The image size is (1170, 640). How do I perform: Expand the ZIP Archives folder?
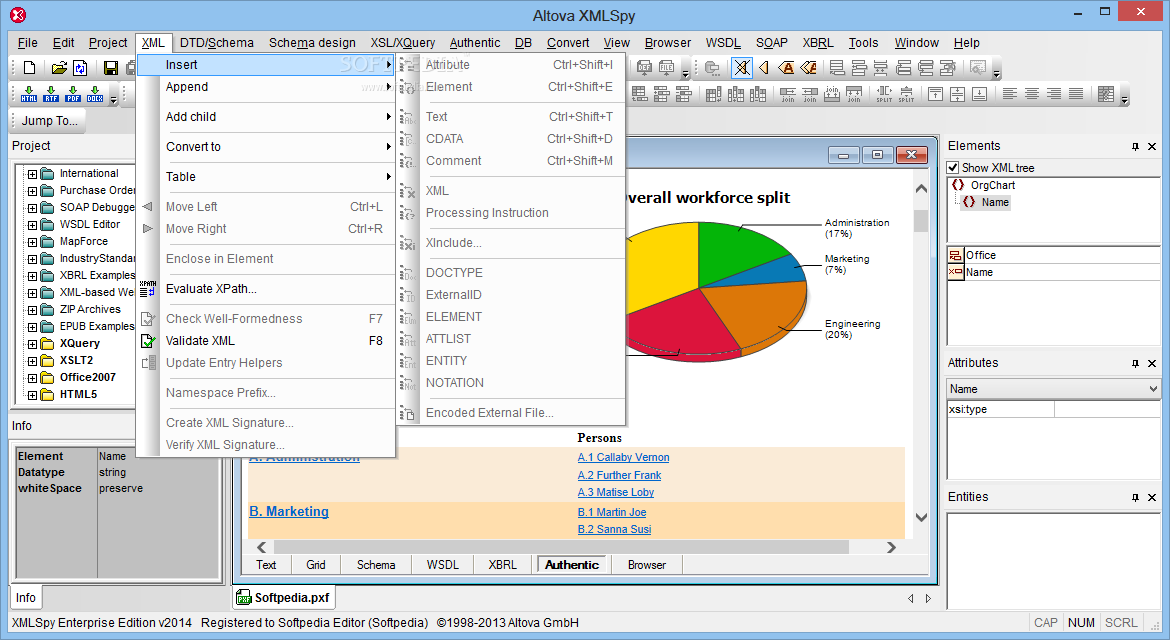tap(32, 310)
